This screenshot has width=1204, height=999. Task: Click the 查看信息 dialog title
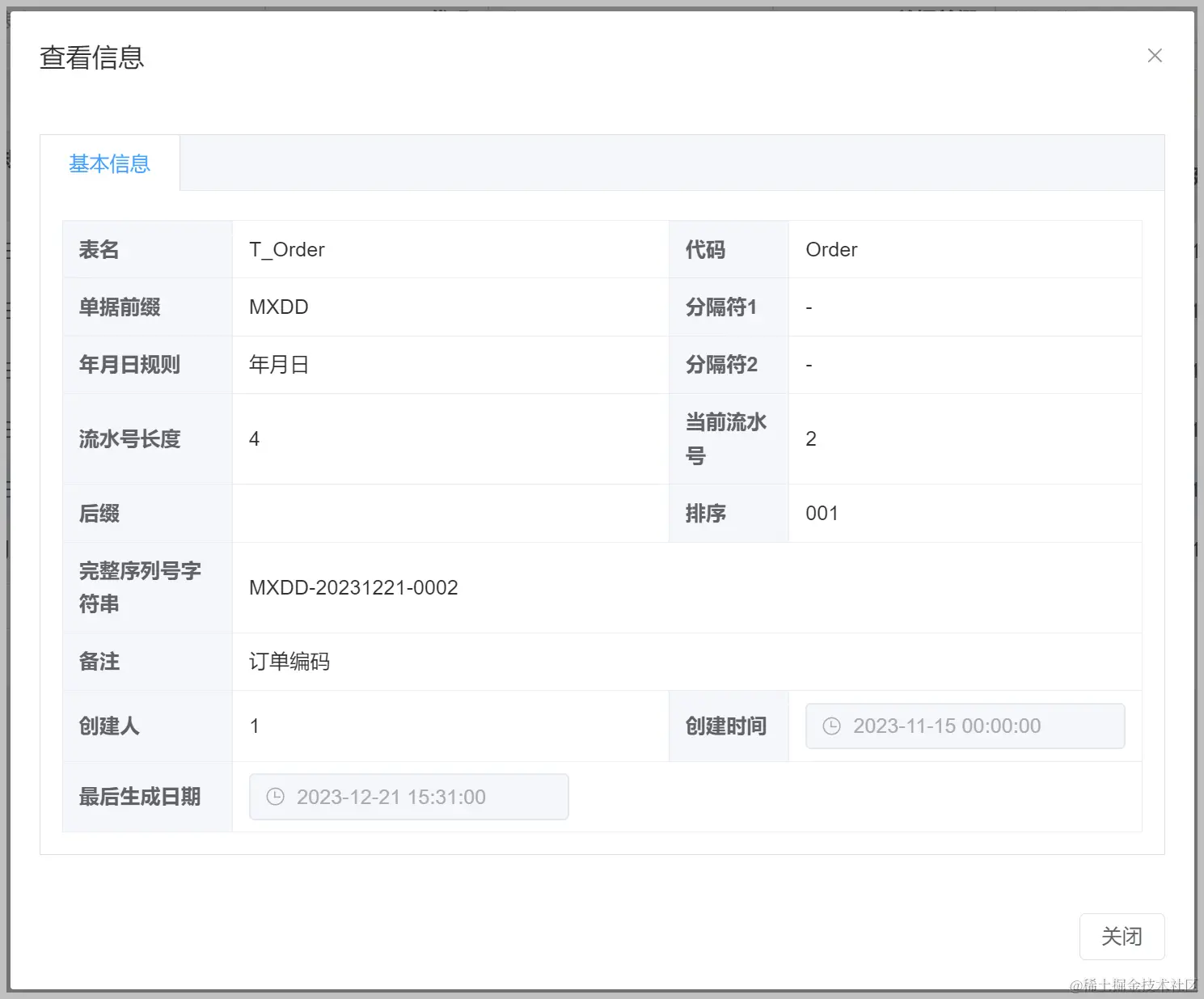tap(91, 57)
